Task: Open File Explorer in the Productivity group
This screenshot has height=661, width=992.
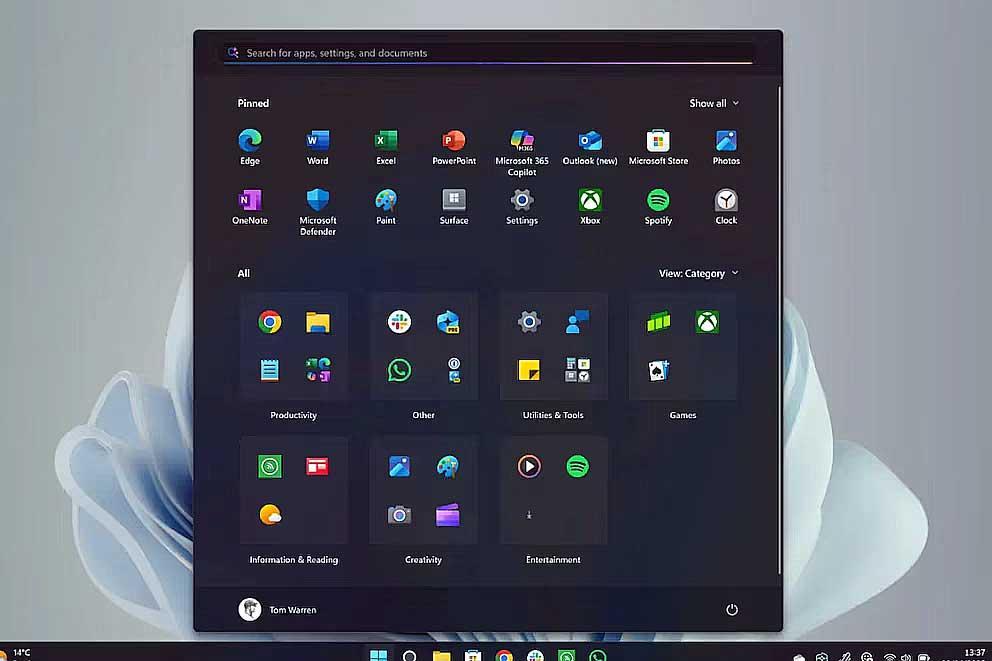Action: (318, 322)
